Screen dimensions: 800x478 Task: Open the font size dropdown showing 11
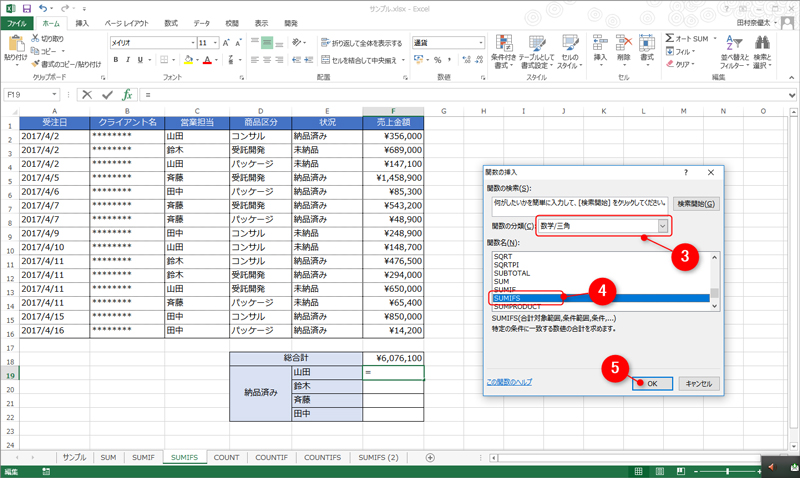click(x=215, y=43)
